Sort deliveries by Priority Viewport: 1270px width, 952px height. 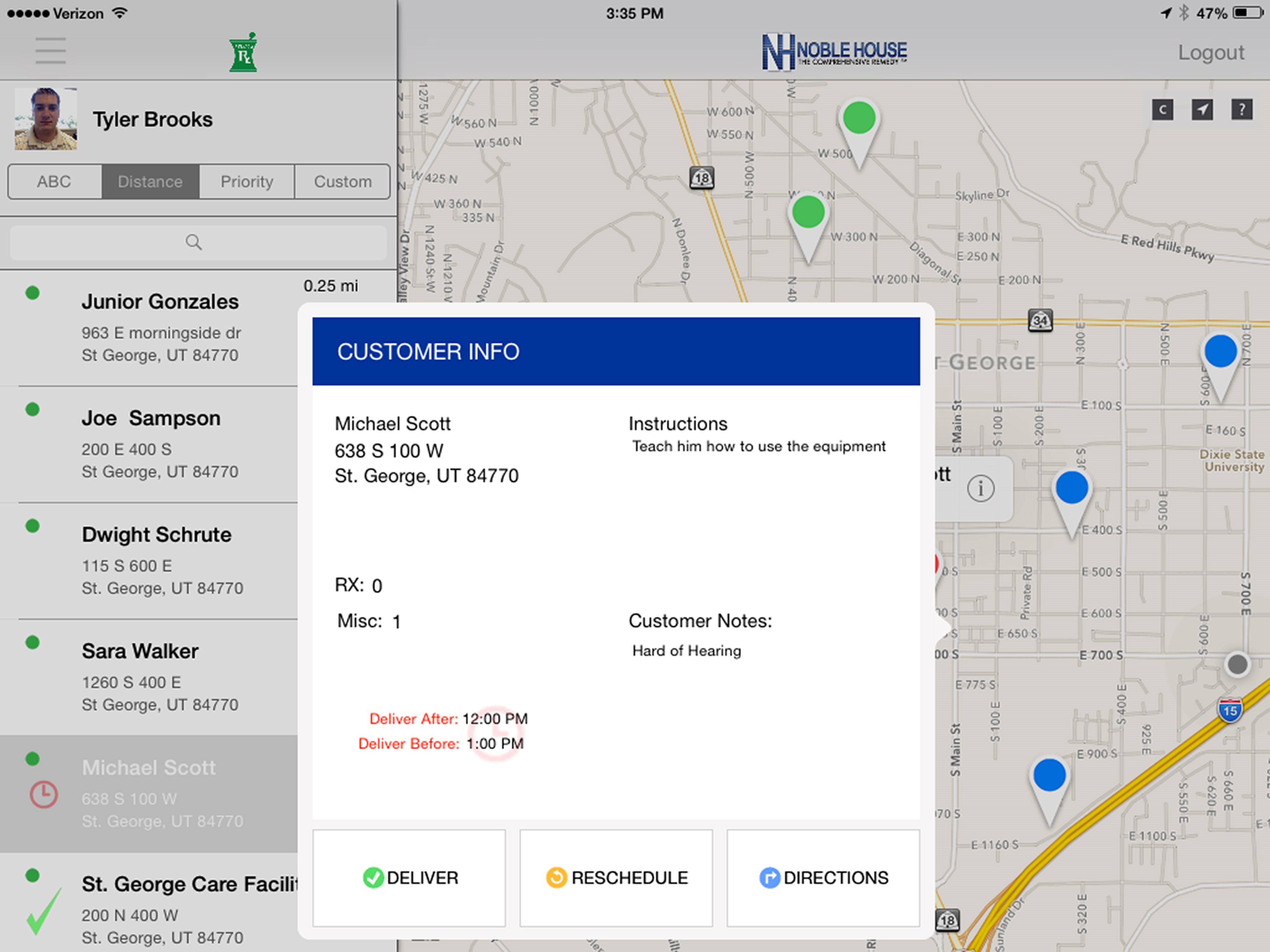click(247, 182)
